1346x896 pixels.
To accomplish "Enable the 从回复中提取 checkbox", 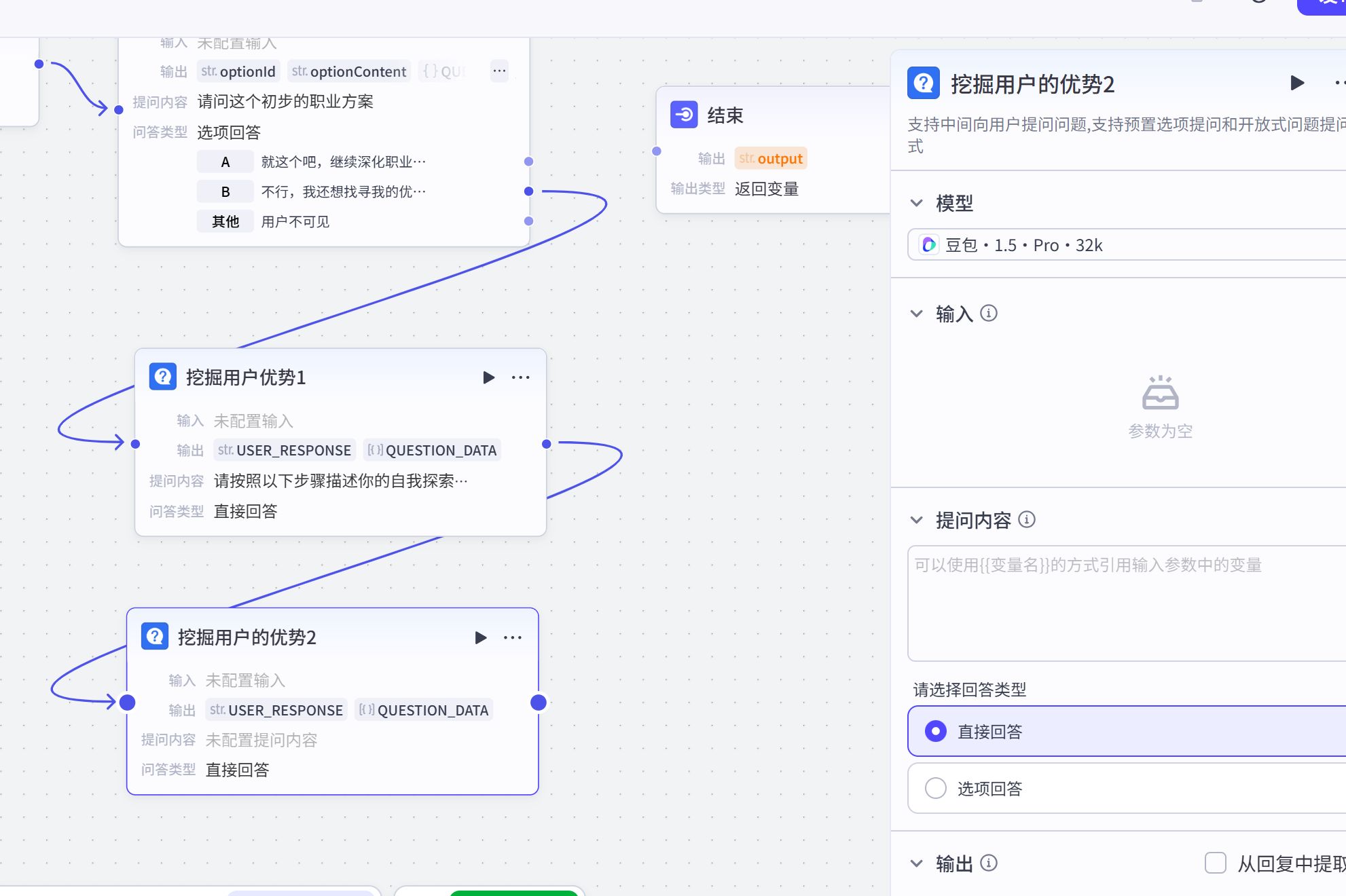I will tap(1214, 863).
